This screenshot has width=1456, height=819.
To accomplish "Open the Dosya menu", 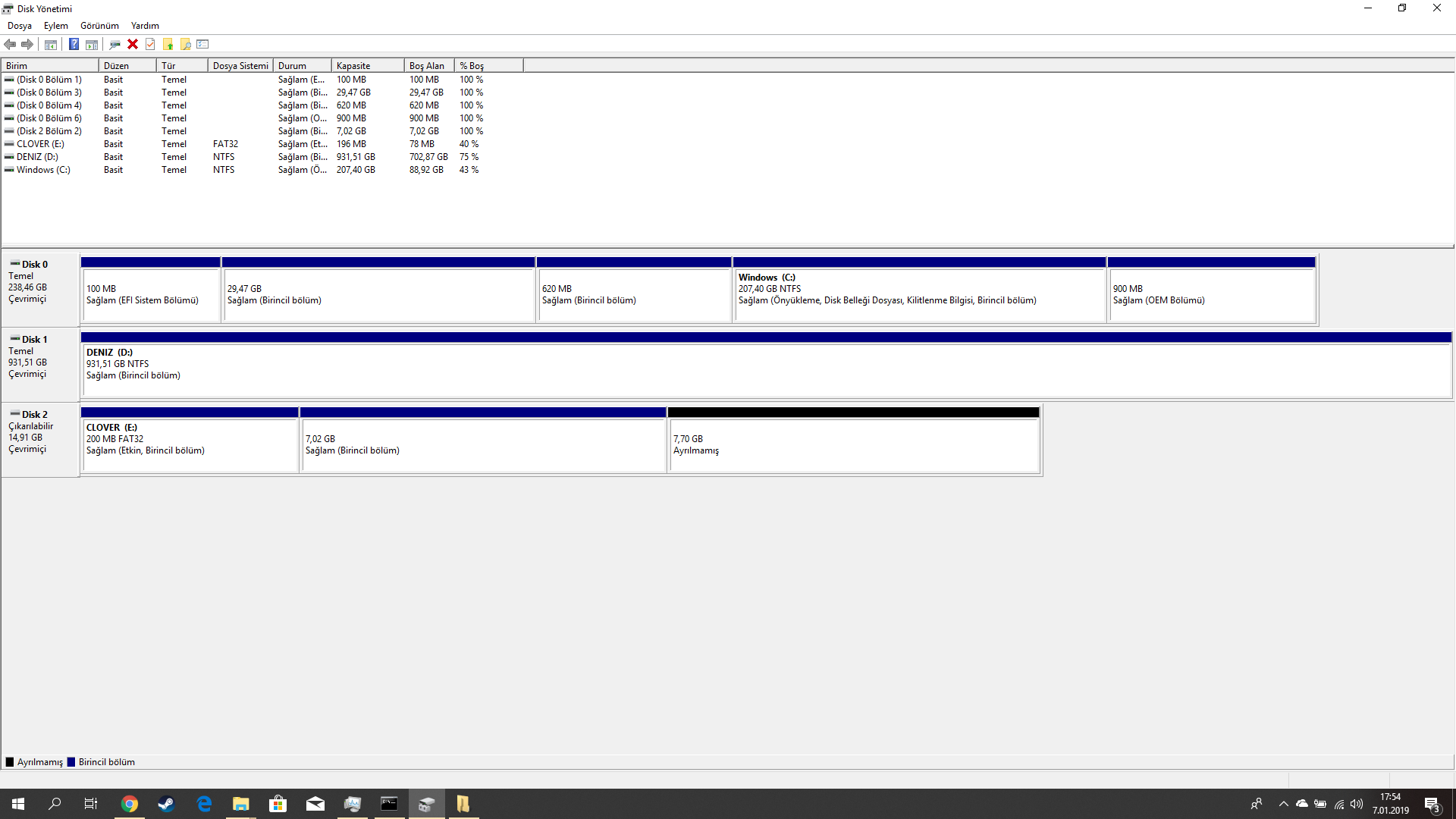I will [x=20, y=26].
